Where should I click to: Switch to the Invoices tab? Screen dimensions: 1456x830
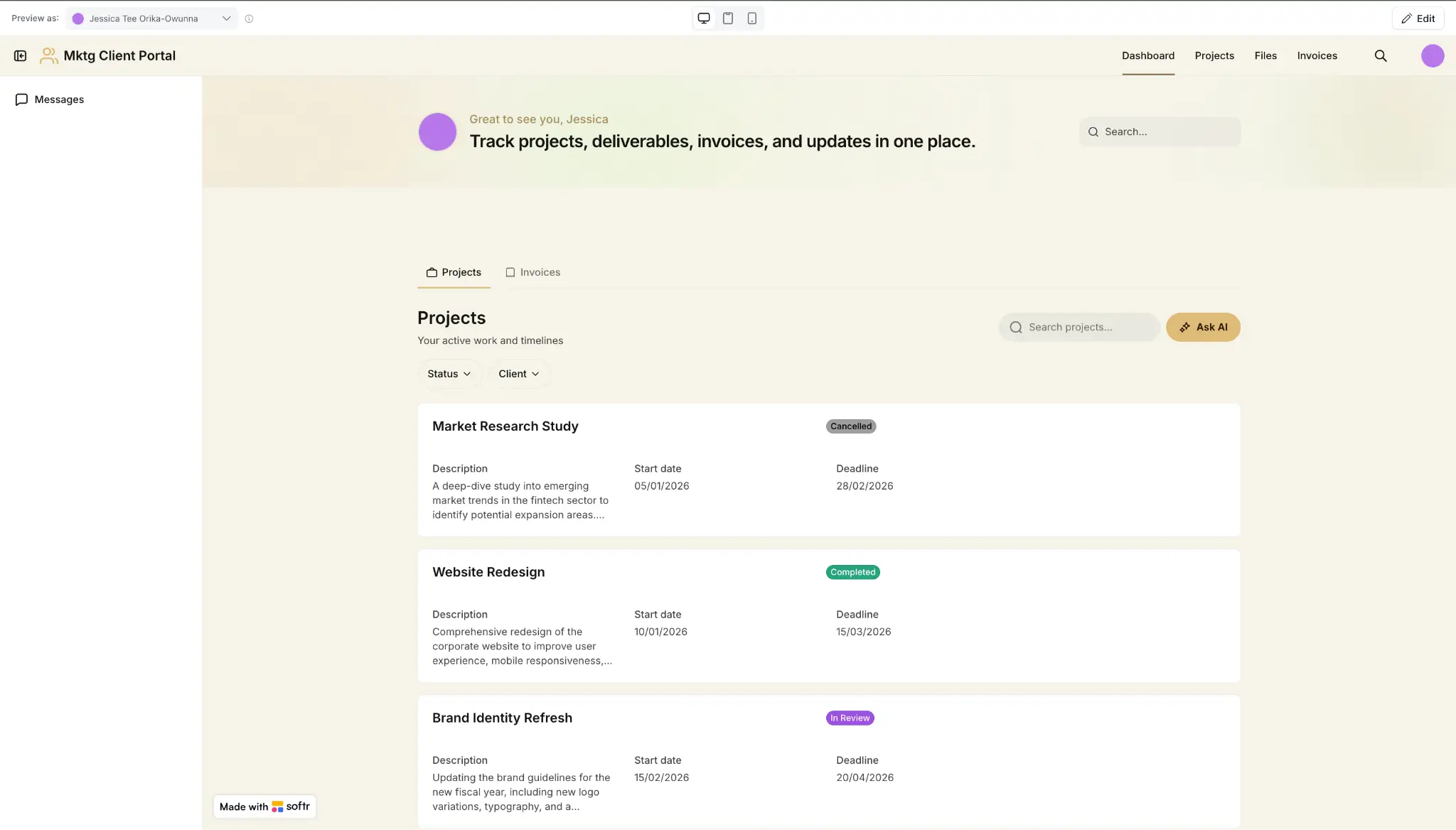(532, 272)
